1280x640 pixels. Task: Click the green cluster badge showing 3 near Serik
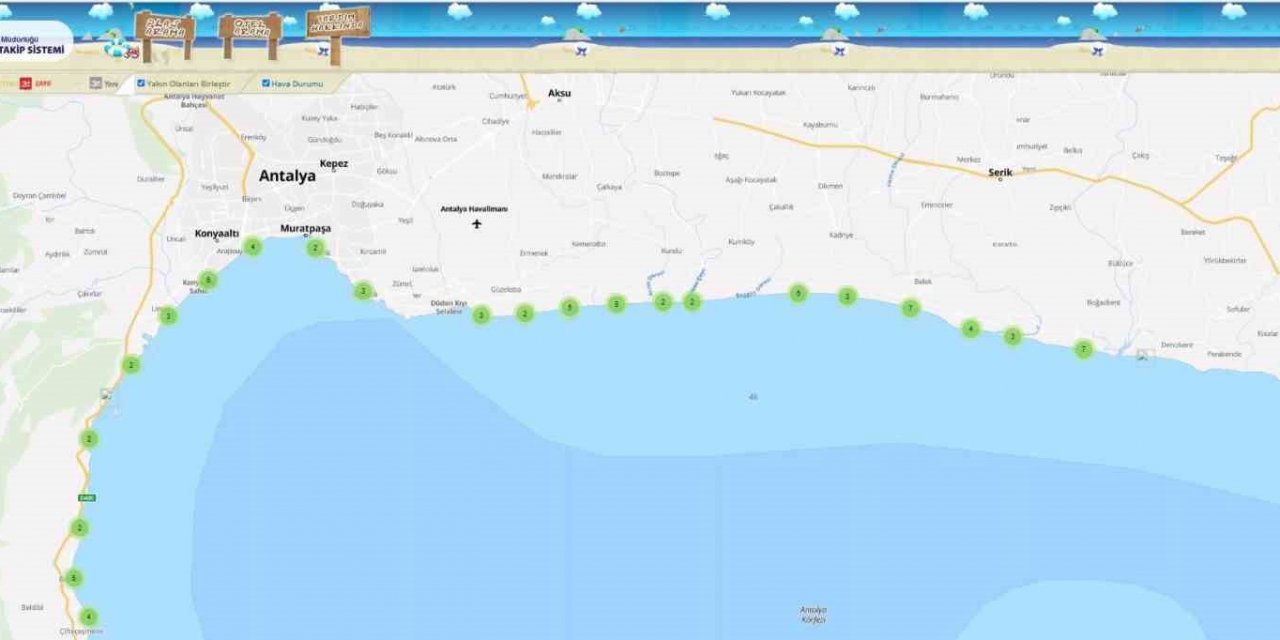click(1012, 337)
